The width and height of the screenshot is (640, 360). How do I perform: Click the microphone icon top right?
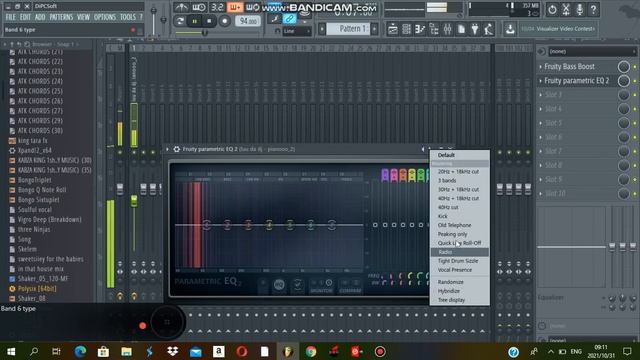point(580,9)
